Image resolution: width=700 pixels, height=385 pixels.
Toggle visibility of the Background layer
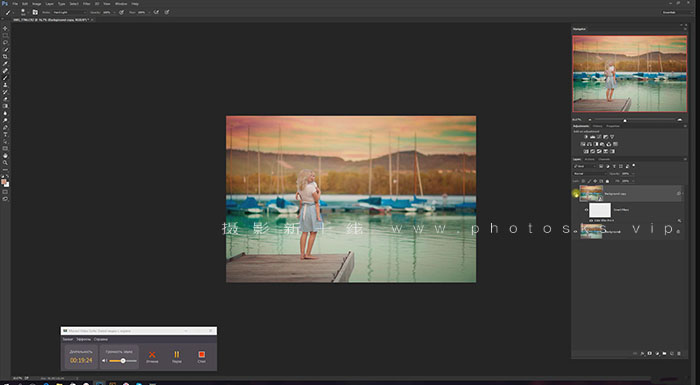tap(576, 231)
